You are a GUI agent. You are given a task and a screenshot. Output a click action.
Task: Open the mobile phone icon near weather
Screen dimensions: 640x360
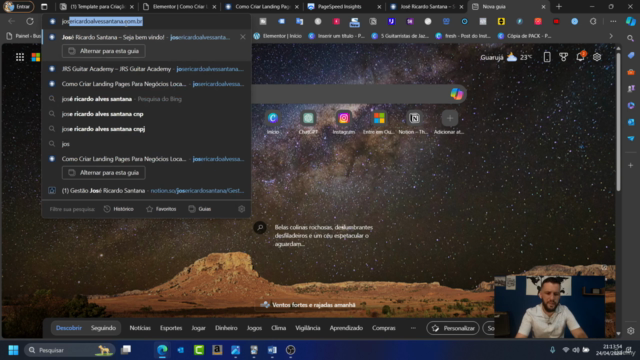[x=547, y=57]
